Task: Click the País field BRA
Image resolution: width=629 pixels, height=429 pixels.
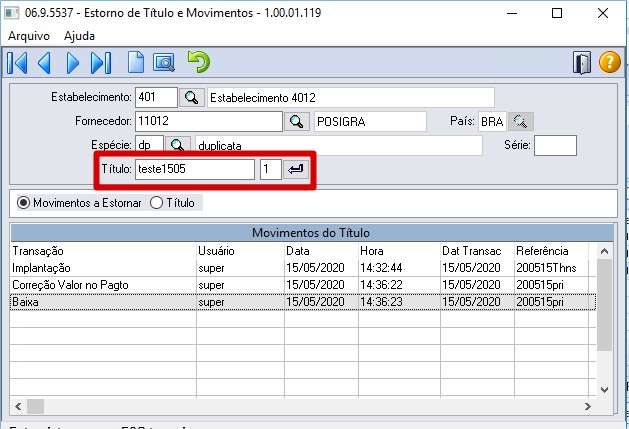Action: pos(492,121)
